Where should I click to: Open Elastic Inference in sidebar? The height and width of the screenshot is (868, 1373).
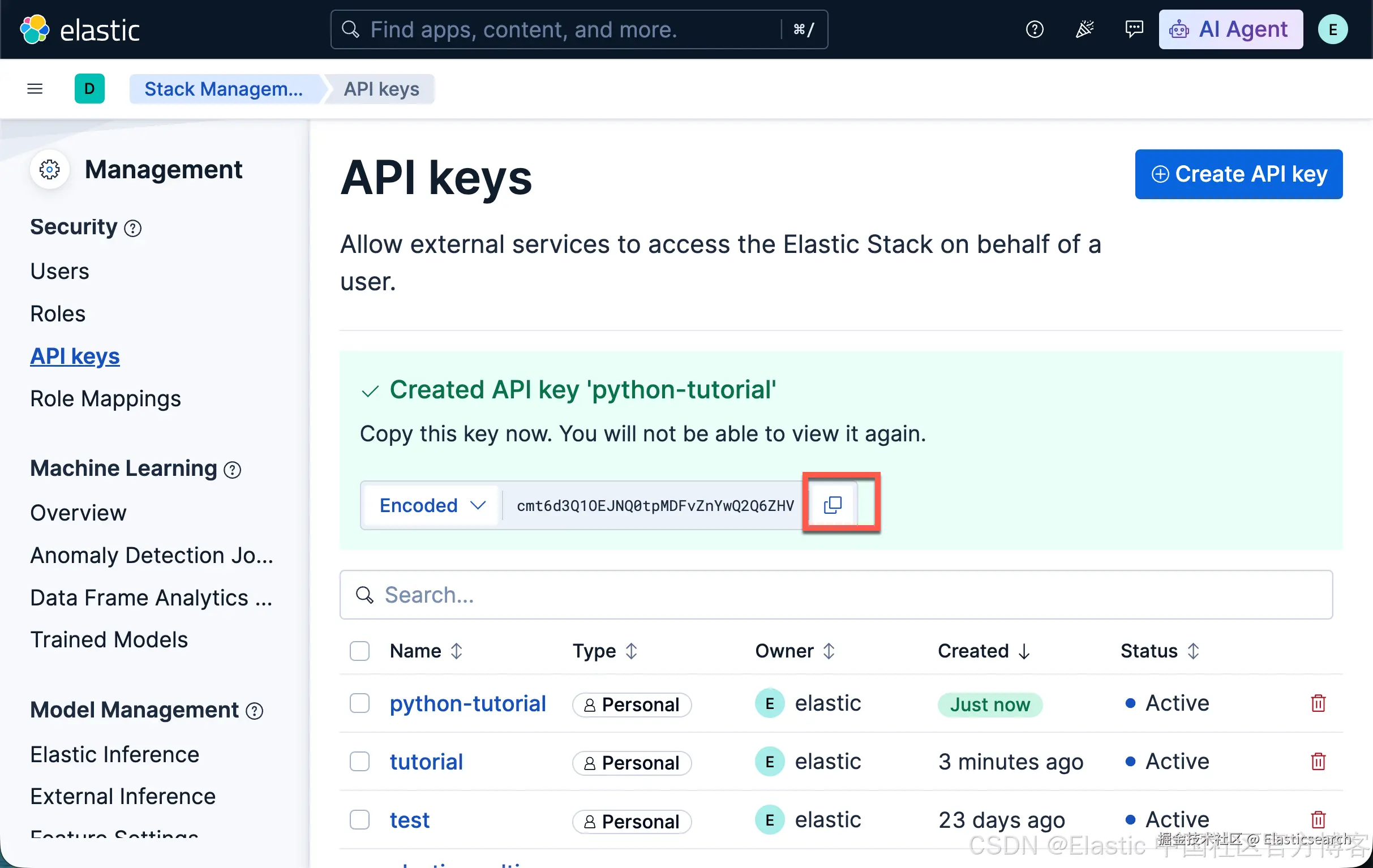(x=115, y=755)
